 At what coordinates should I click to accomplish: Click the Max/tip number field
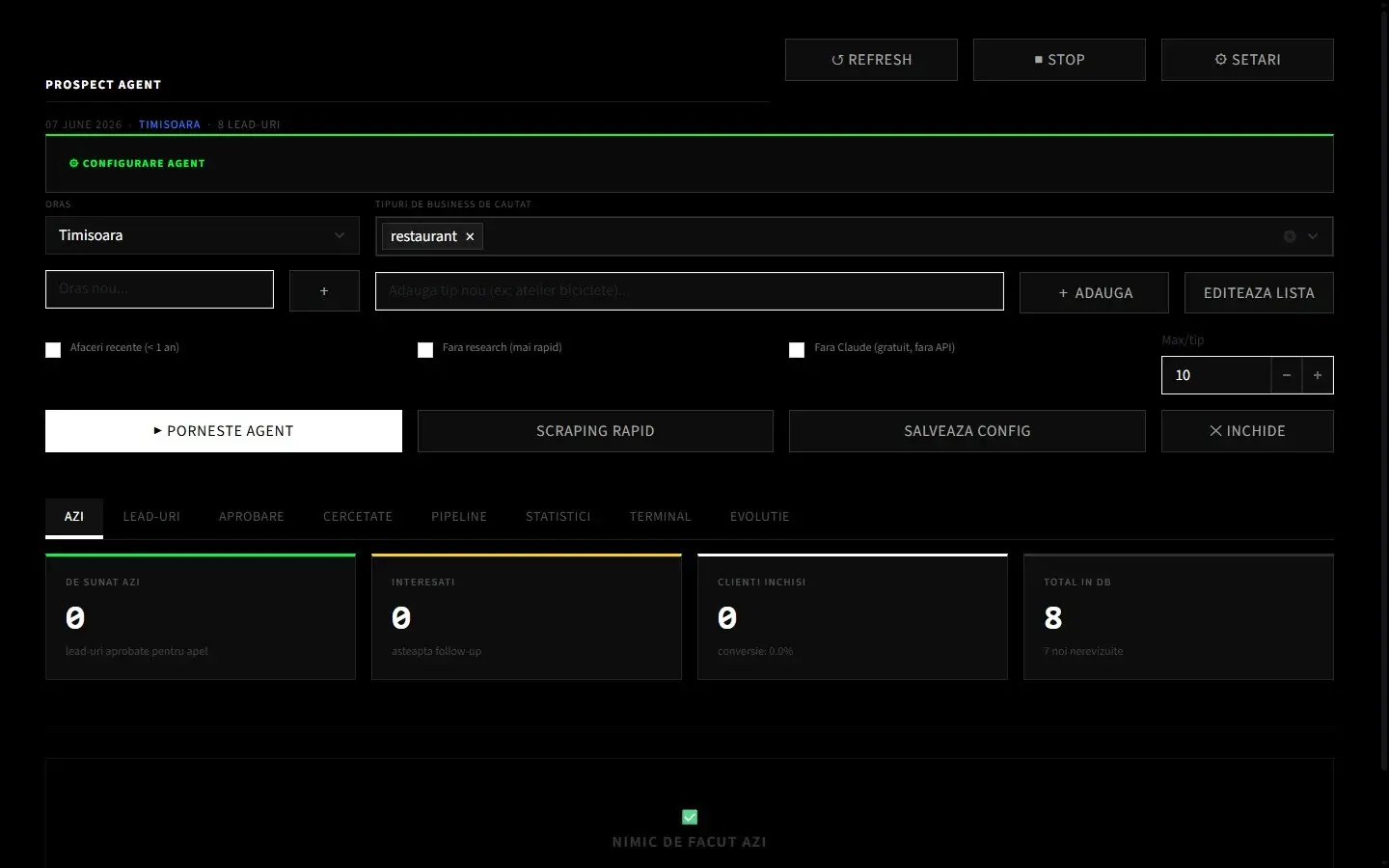(x=1215, y=375)
